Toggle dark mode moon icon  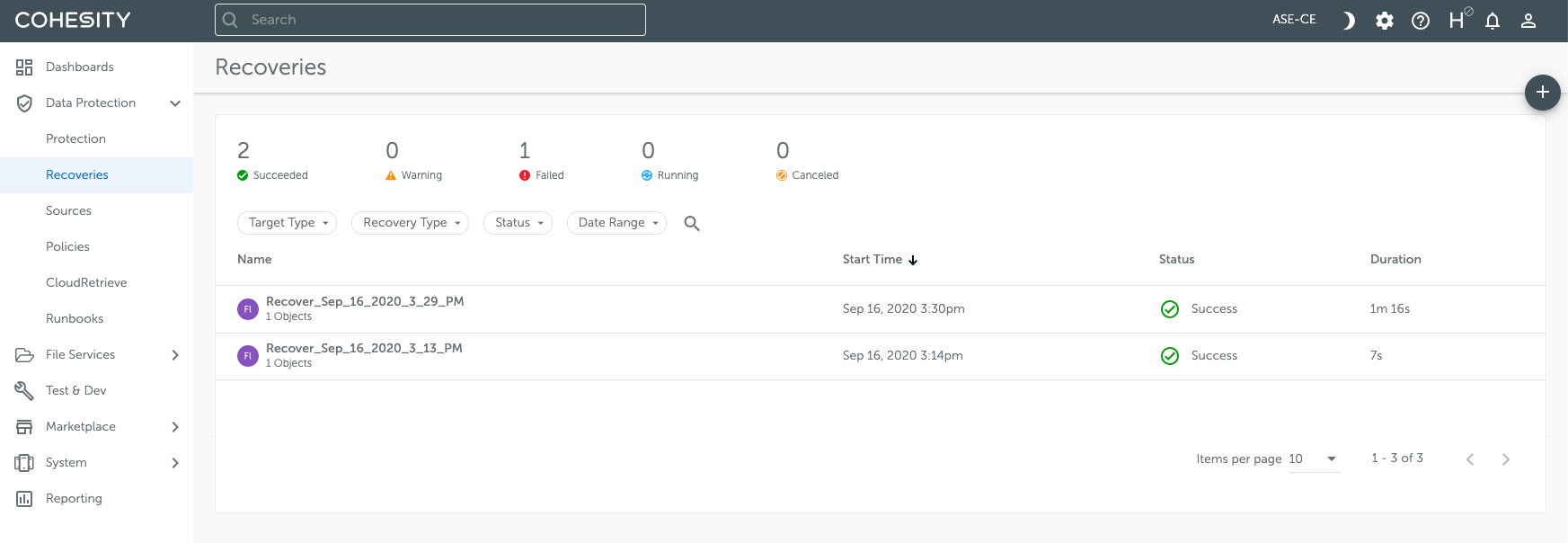pyautogui.click(x=1348, y=21)
